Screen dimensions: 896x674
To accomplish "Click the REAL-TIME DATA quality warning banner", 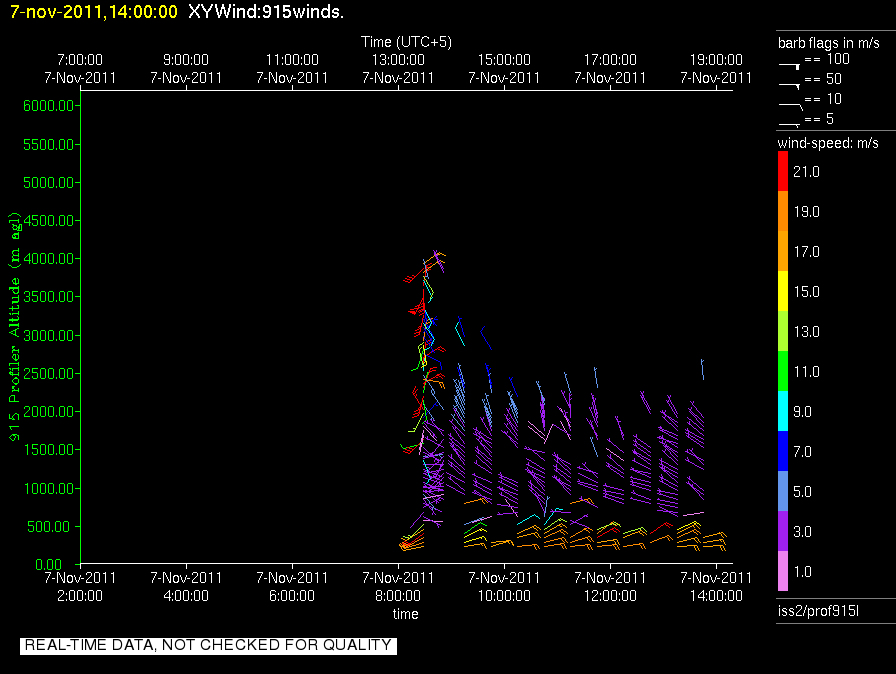I will (208, 645).
